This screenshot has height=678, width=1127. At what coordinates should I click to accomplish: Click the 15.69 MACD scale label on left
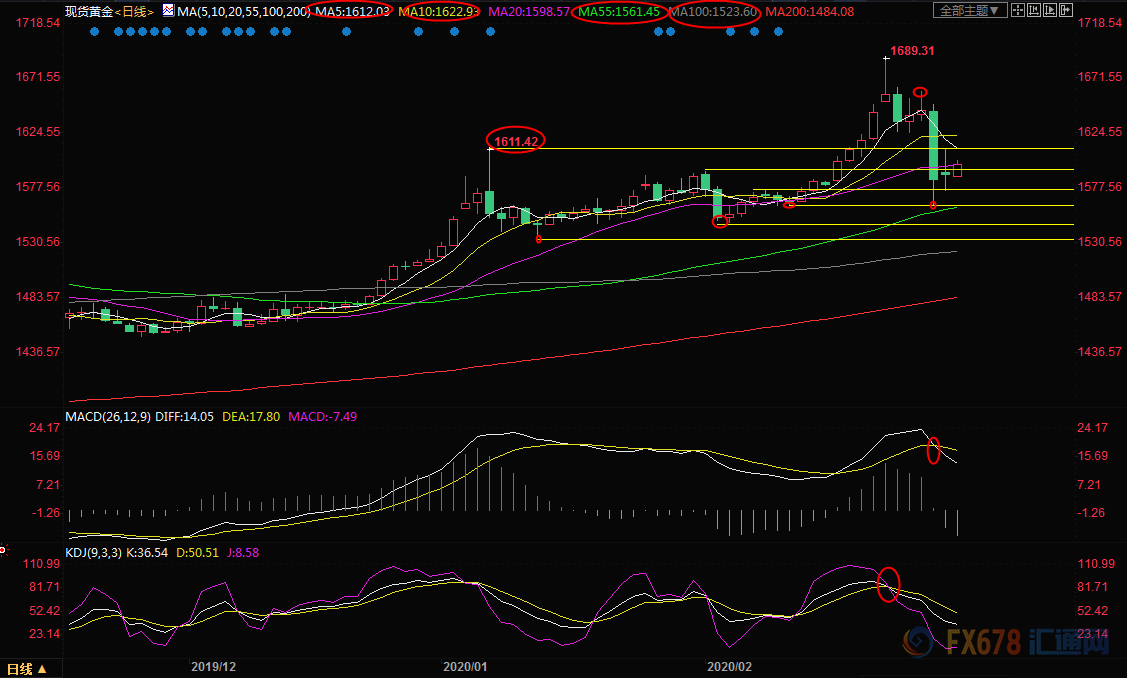[45, 456]
